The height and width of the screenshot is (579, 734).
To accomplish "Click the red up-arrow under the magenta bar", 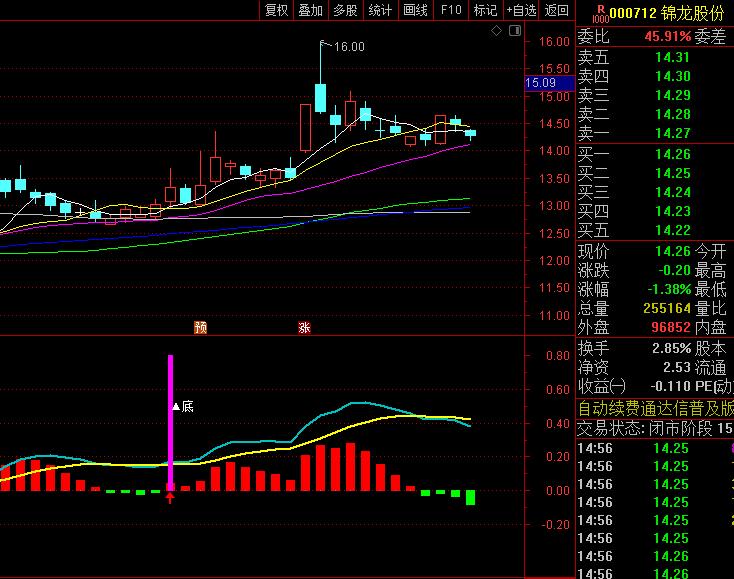I will pyautogui.click(x=170, y=497).
